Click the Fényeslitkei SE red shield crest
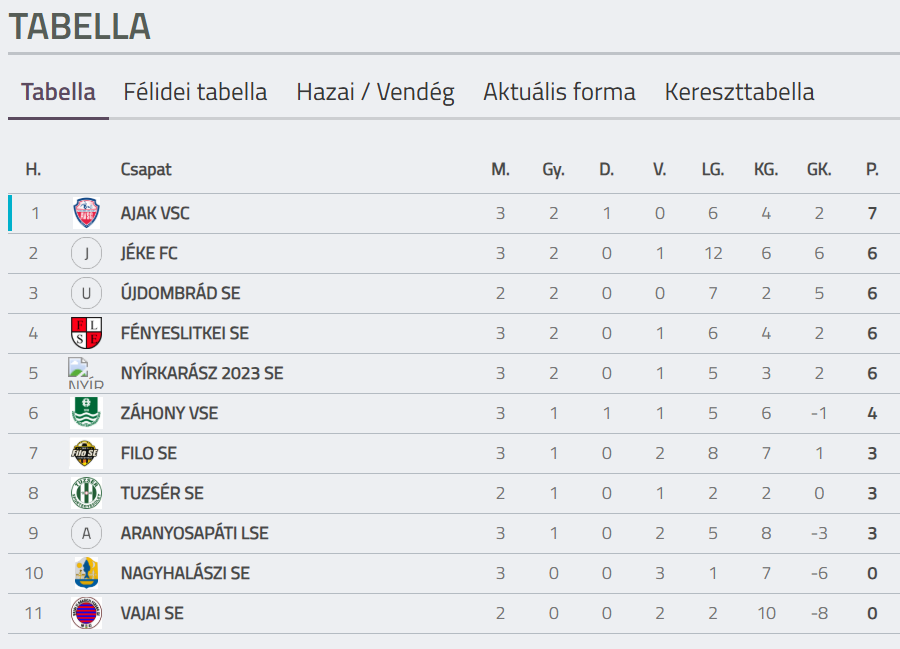This screenshot has width=900, height=649. [x=87, y=333]
